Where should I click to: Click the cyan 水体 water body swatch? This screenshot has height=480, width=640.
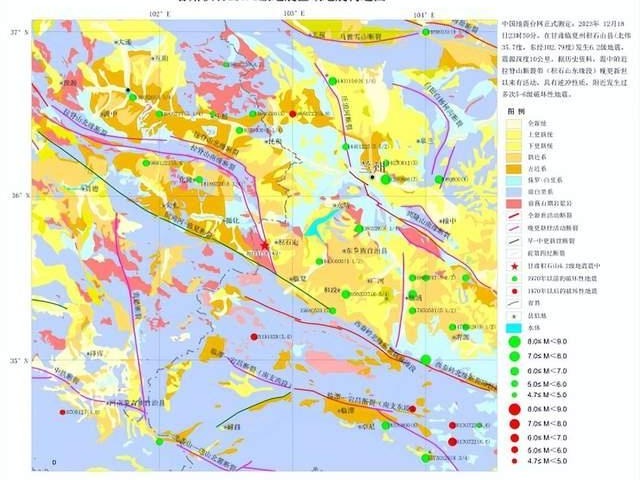pyautogui.click(x=512, y=326)
